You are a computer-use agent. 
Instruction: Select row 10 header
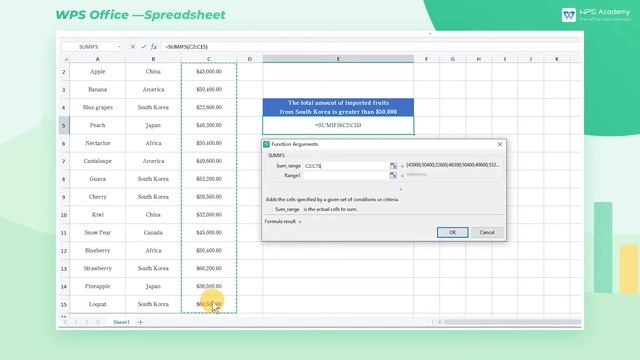pos(64,215)
